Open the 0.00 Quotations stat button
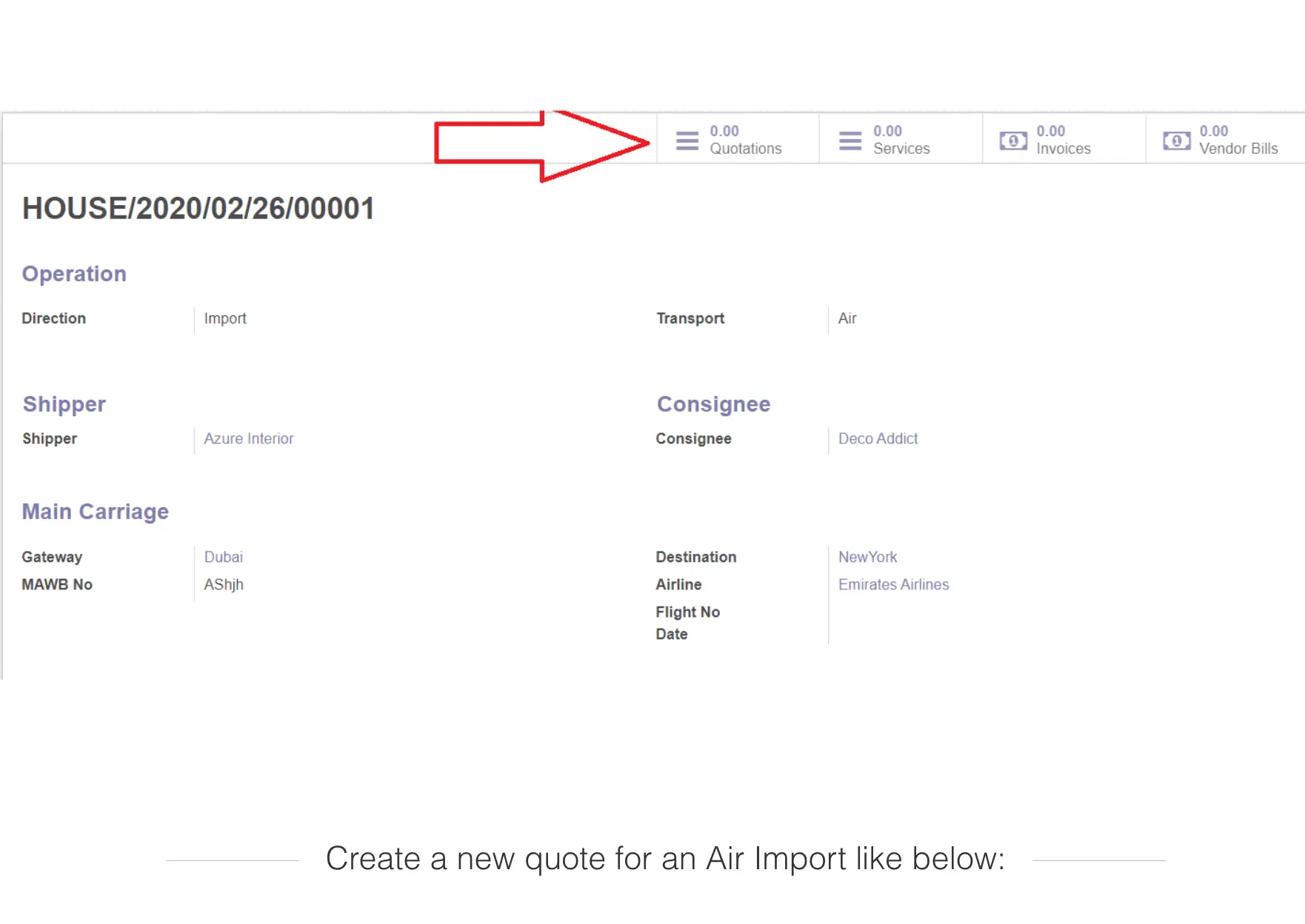This screenshot has height=924, width=1305. click(x=738, y=139)
